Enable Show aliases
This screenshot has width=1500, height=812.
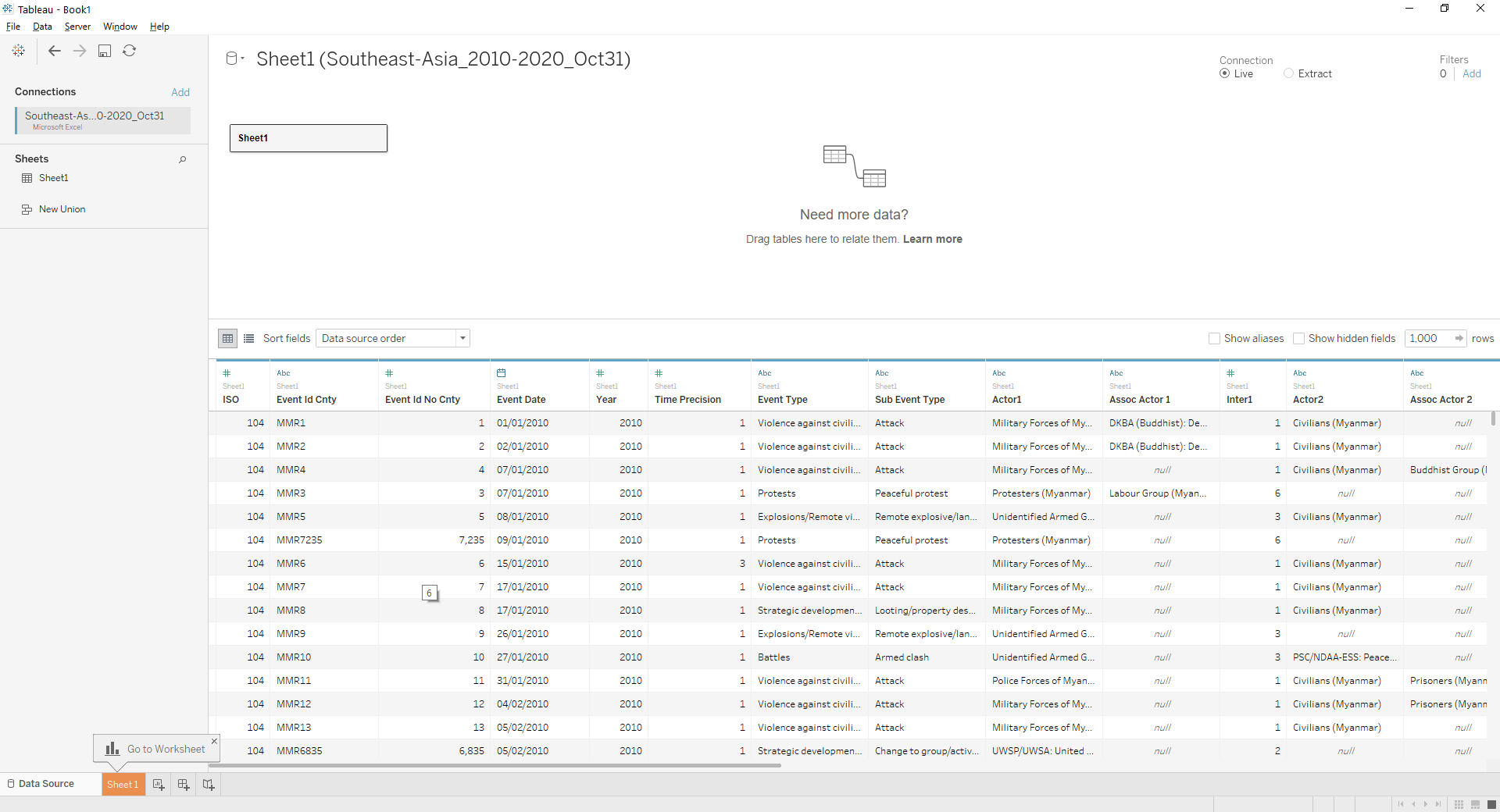click(x=1215, y=338)
